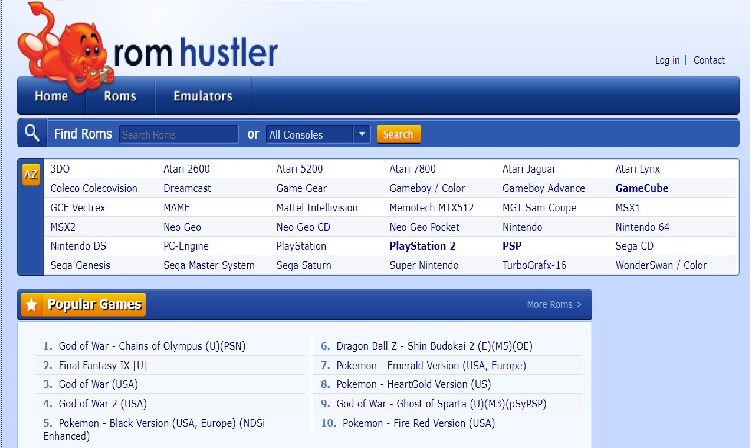Browse PSP roms
Screen dimensions: 750x448
click(x=512, y=246)
